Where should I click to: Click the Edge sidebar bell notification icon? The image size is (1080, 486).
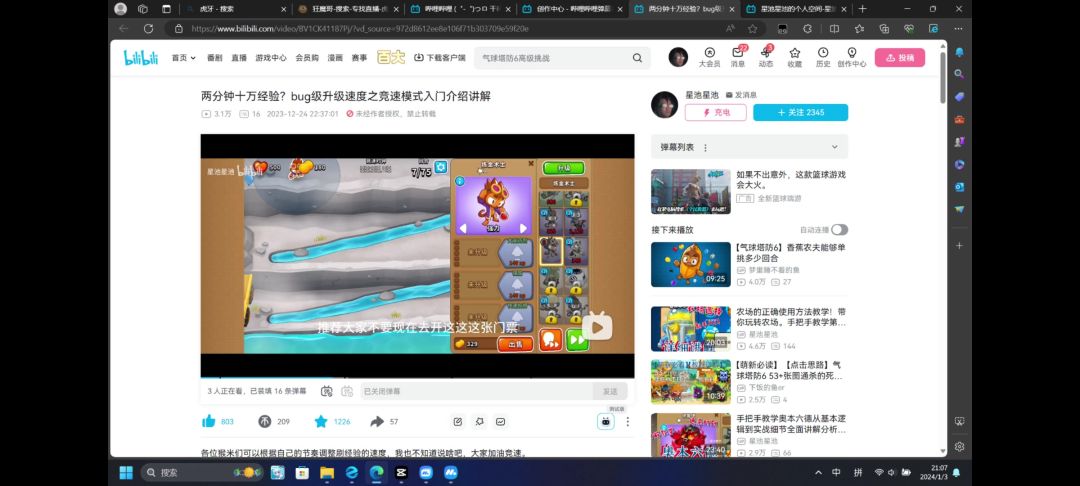pyautogui.click(x=959, y=52)
